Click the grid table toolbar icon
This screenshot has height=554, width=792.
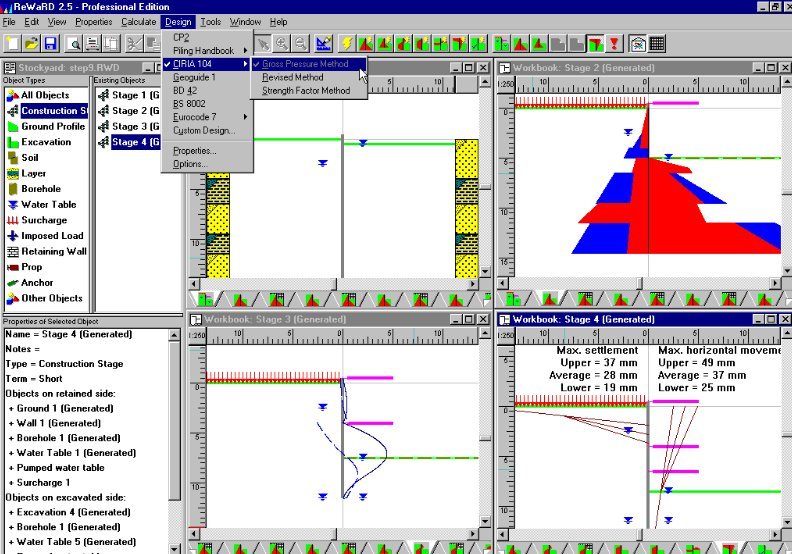point(657,44)
